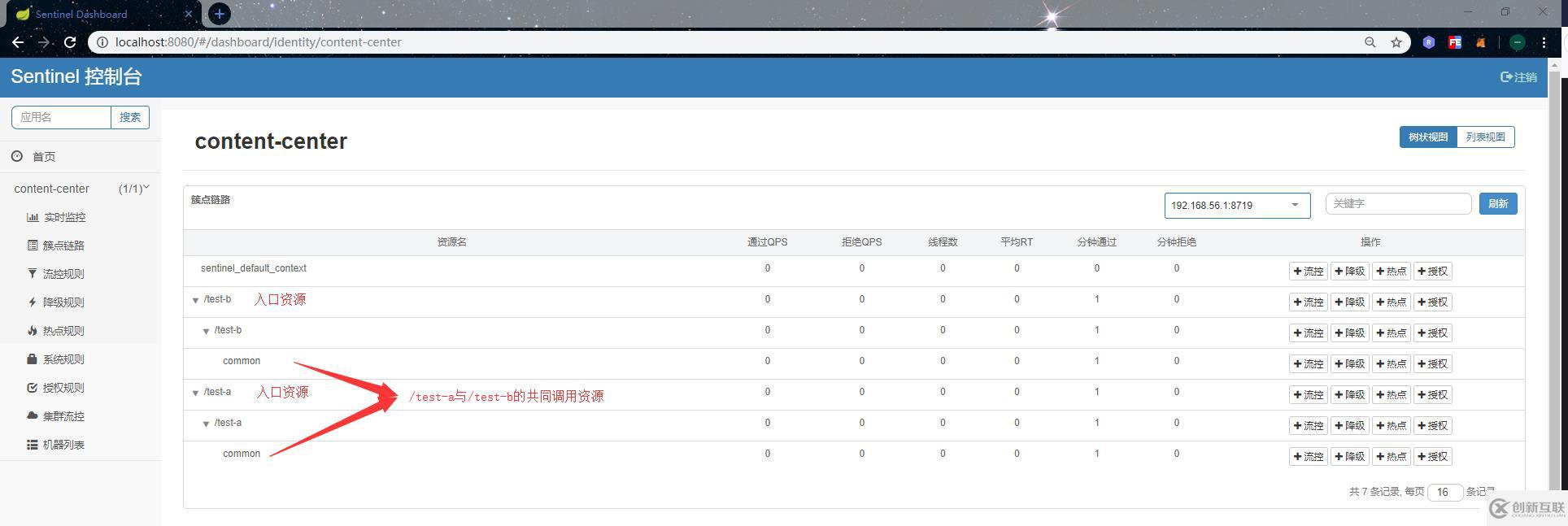The width and height of the screenshot is (1568, 526).
Task: Focus the 关键字 keyword filter field
Action: [x=1398, y=203]
